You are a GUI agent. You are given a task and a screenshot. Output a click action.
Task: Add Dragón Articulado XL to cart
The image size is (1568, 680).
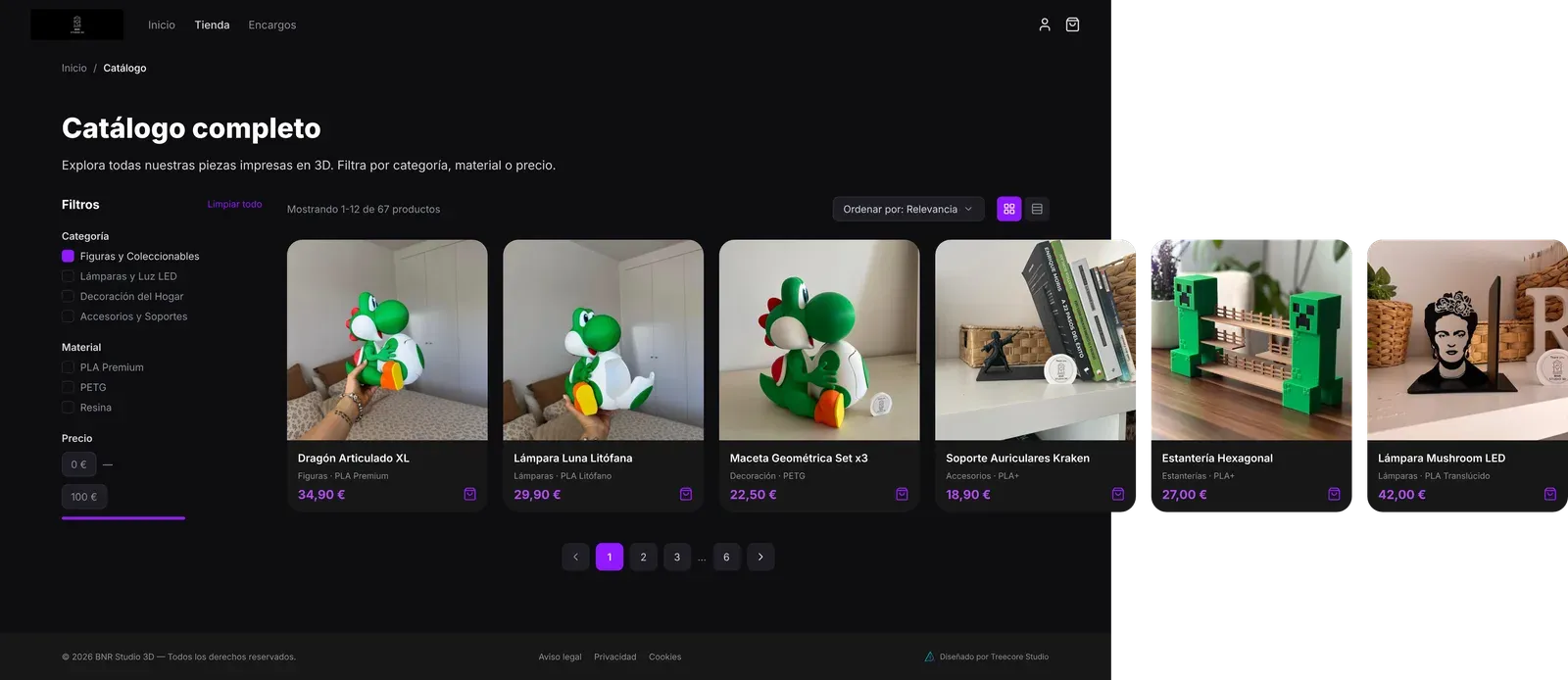pyautogui.click(x=469, y=494)
